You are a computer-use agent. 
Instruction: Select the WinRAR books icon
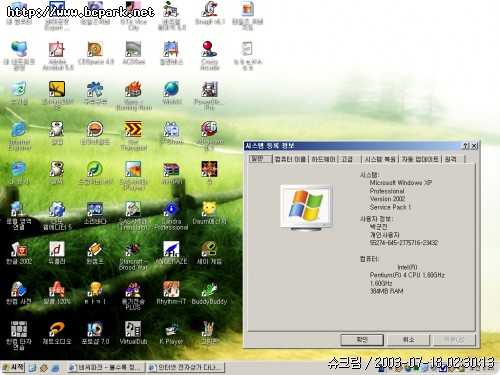point(171,173)
